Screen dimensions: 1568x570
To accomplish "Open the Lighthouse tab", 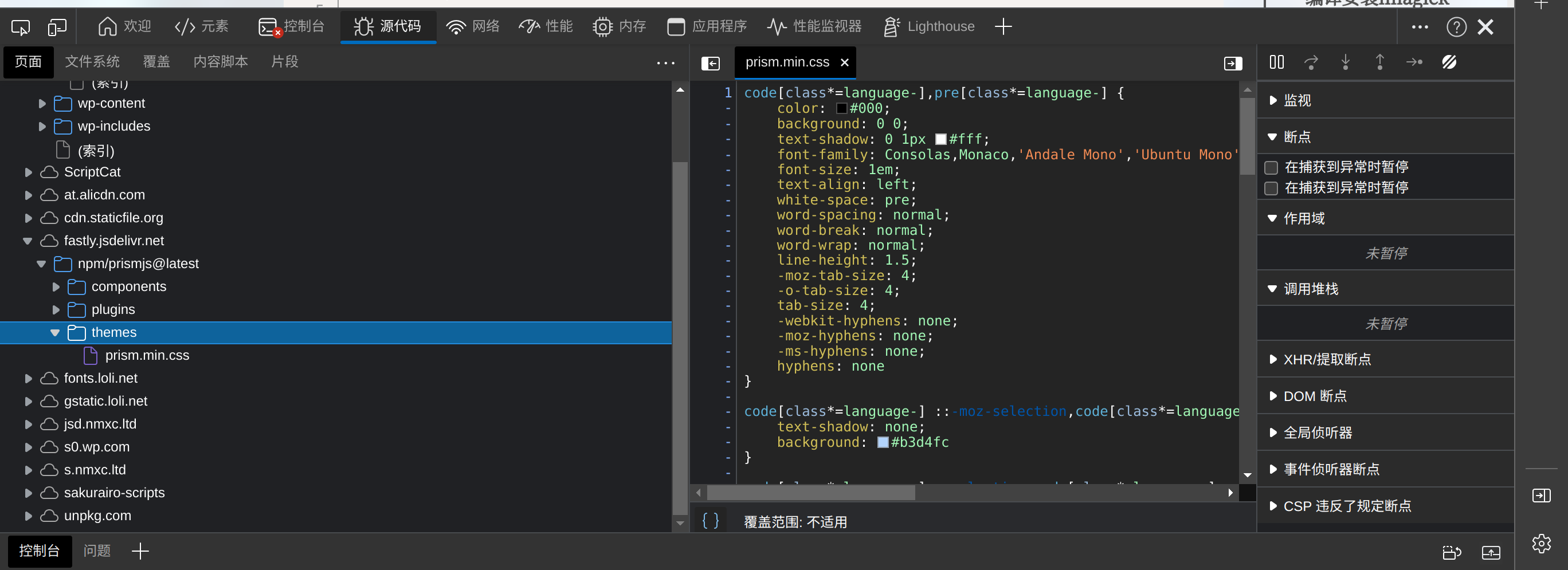I will pos(930,26).
